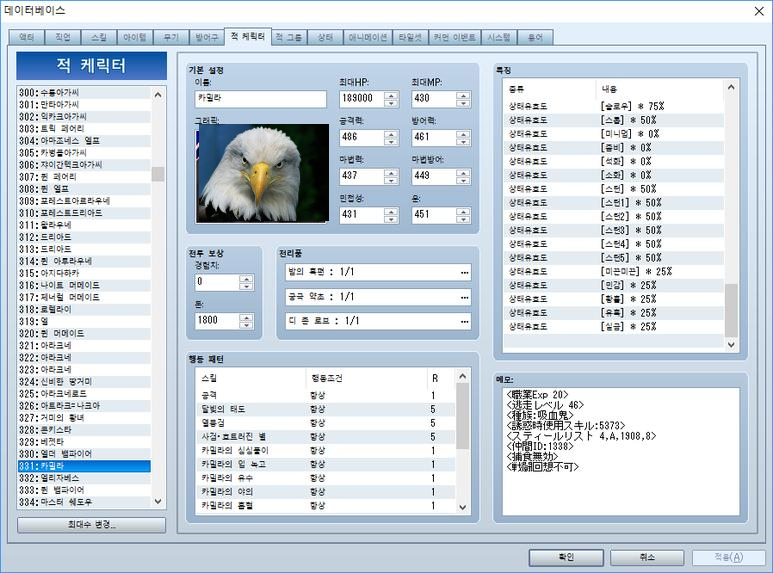Click enemy list scrollbar up arrow
The height and width of the screenshot is (573, 773).
click(158, 94)
